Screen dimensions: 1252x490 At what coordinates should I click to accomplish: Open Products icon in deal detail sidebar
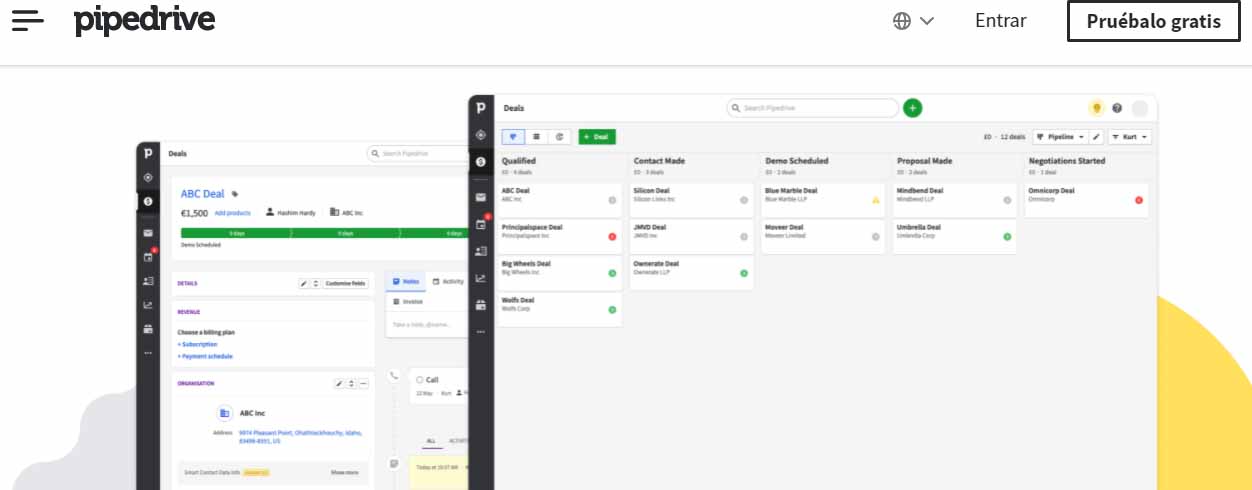pos(148,329)
